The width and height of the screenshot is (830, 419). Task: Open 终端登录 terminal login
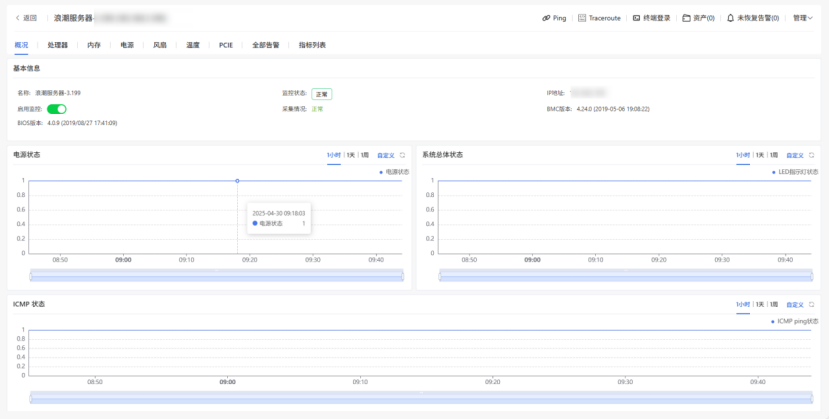click(x=652, y=18)
